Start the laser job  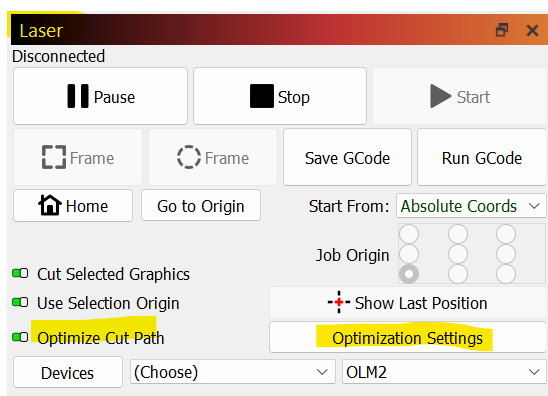pos(460,96)
